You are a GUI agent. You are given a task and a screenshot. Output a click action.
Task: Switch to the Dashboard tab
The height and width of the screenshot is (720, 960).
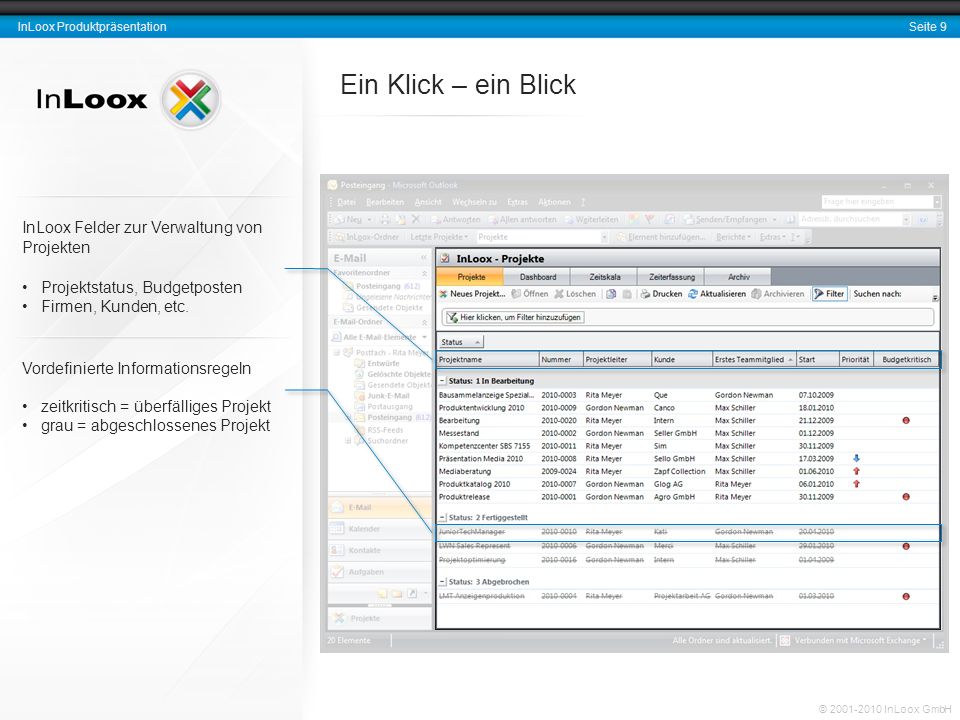538,277
